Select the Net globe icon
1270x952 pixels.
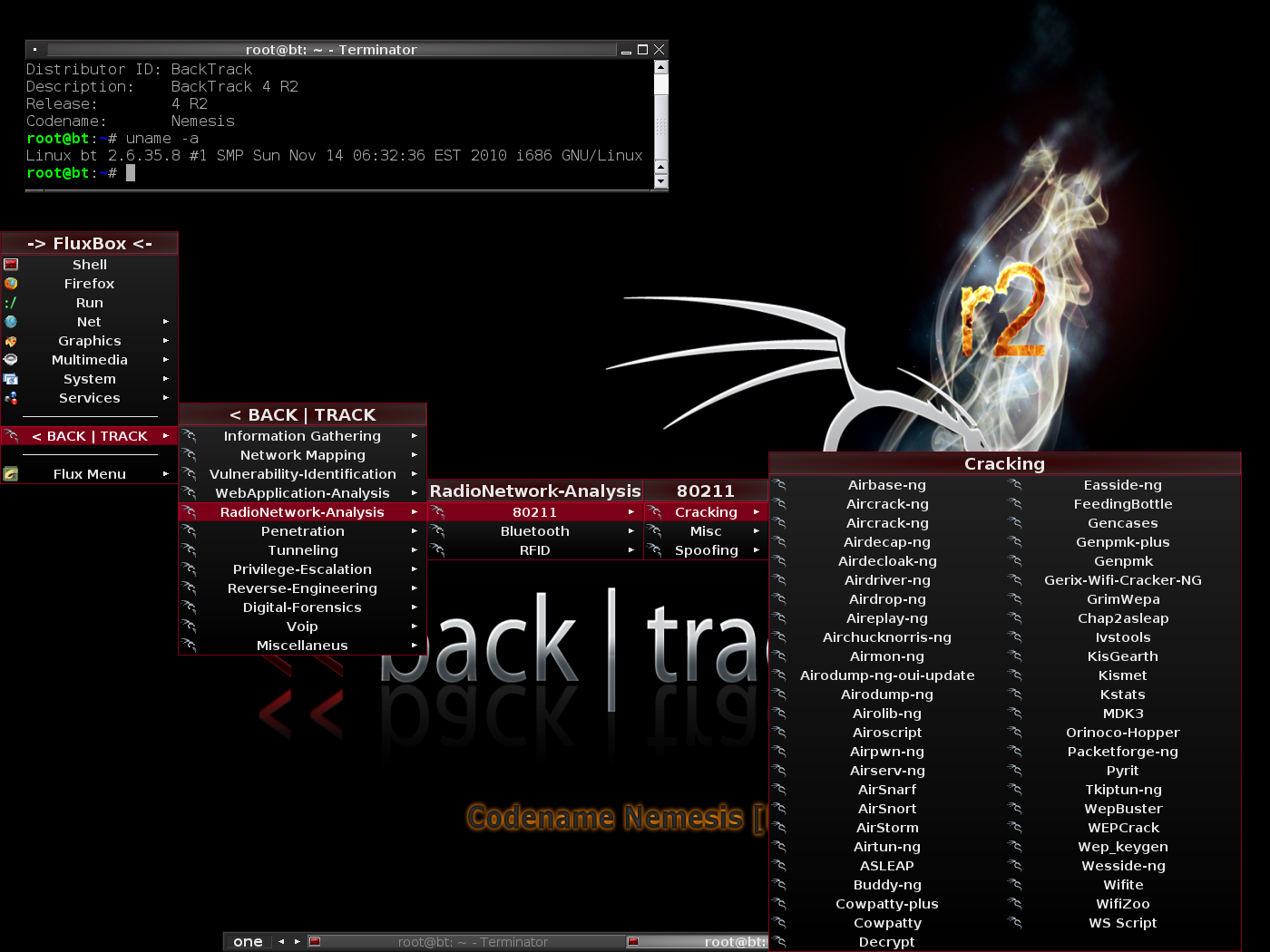coord(11,321)
